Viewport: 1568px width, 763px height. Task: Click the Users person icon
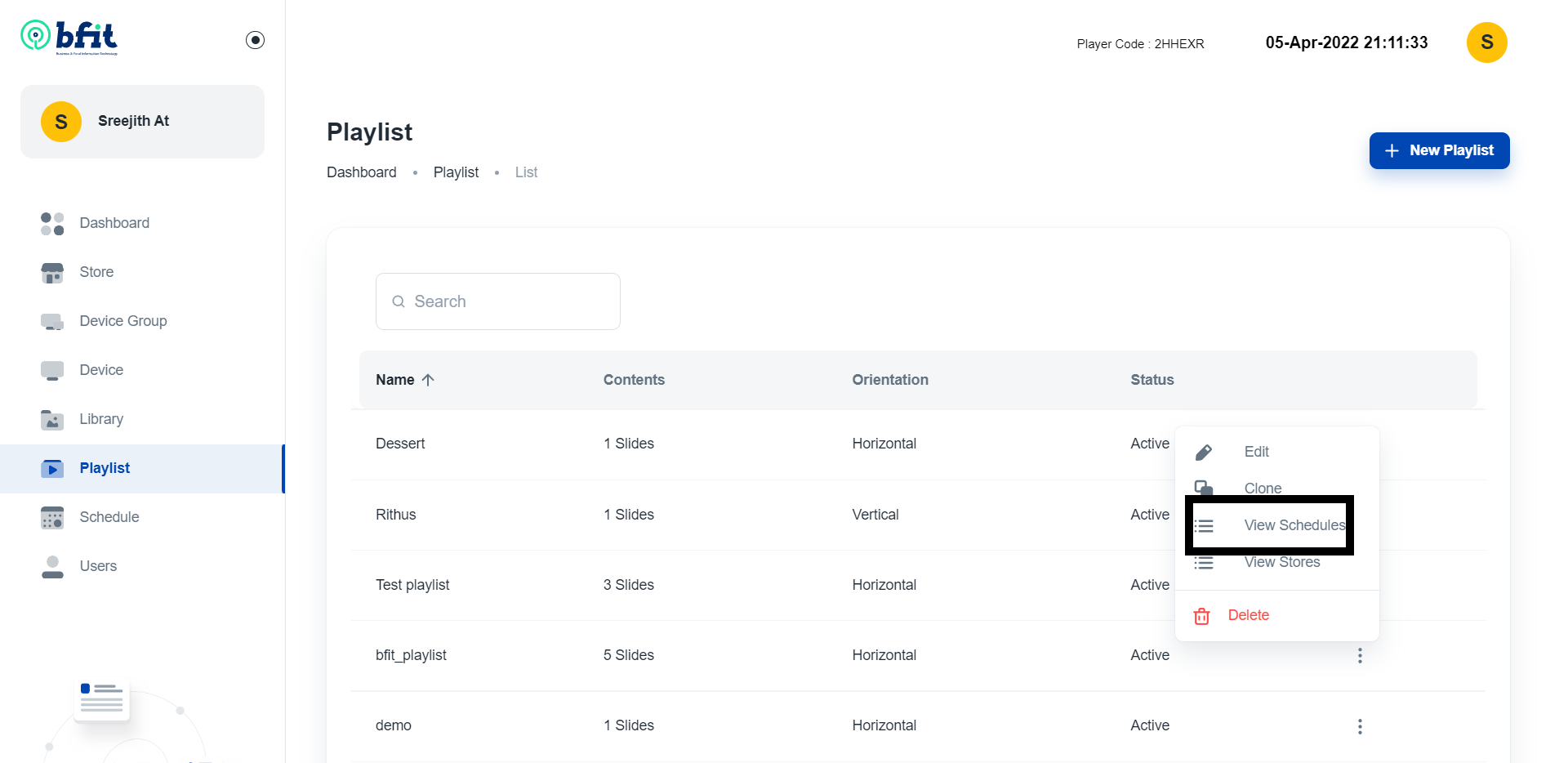[52, 567]
